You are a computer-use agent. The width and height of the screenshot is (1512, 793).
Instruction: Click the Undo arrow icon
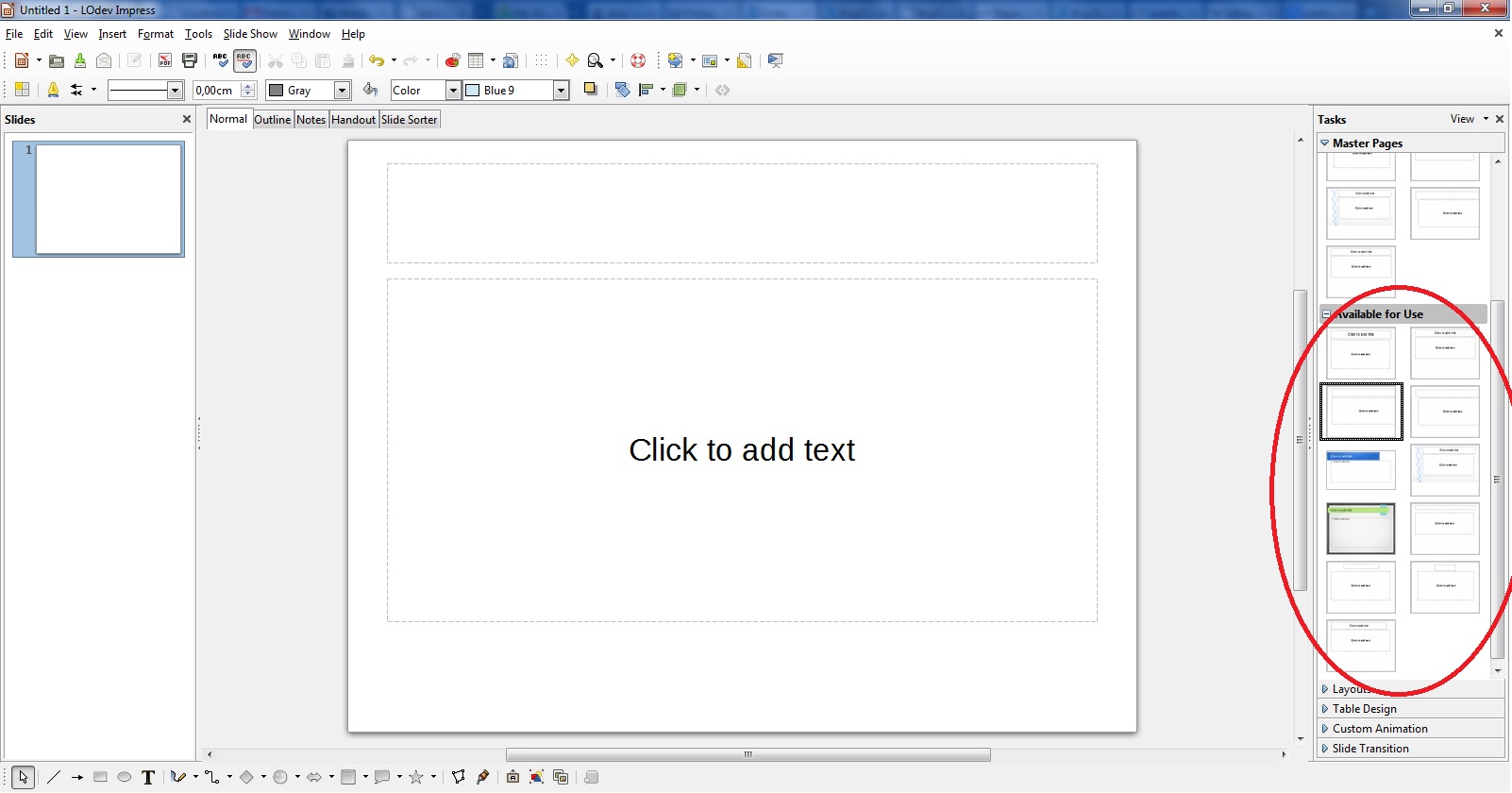pyautogui.click(x=377, y=60)
